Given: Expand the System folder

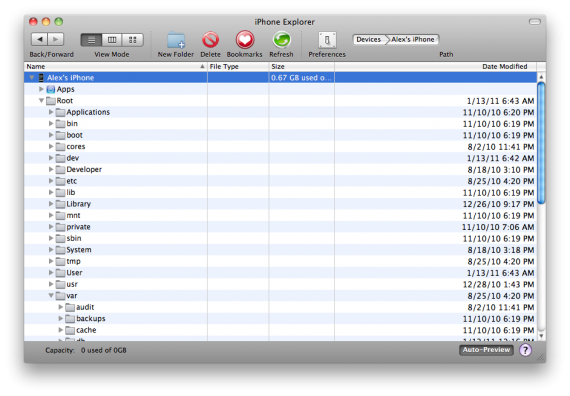Looking at the screenshot, I should coord(51,249).
